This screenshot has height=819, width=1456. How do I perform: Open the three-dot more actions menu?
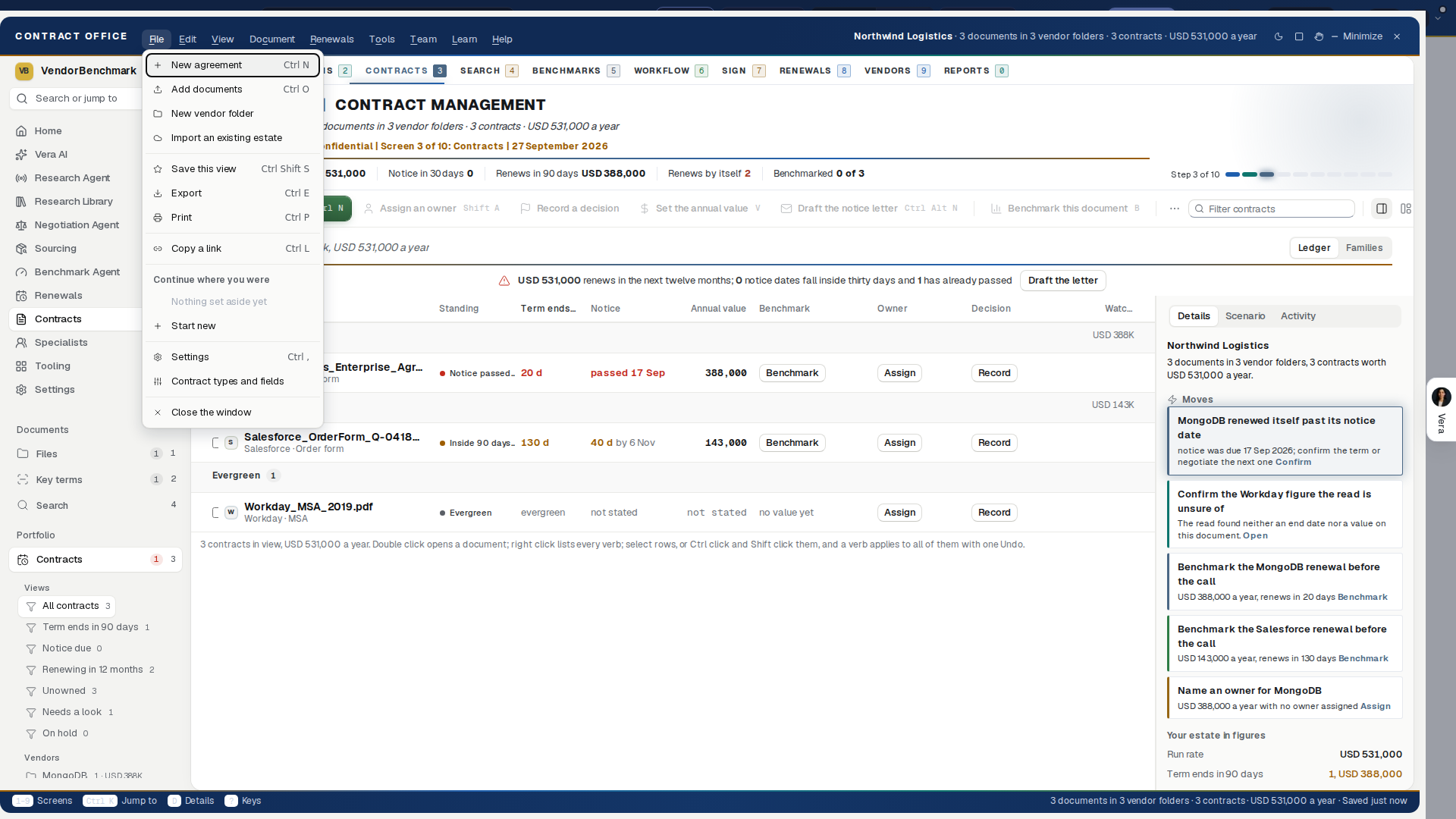pyautogui.click(x=1175, y=209)
